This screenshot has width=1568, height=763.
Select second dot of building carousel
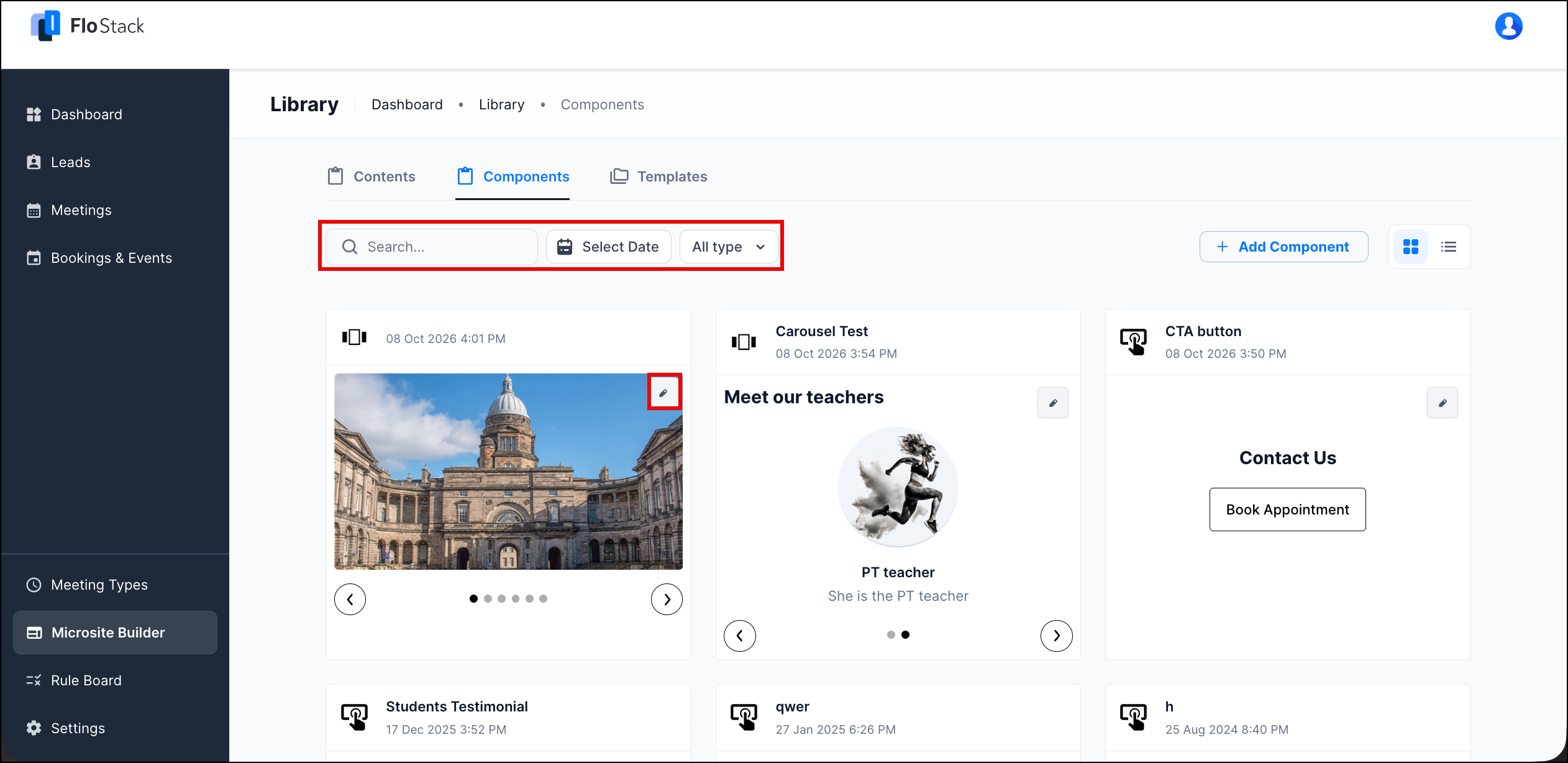488,599
